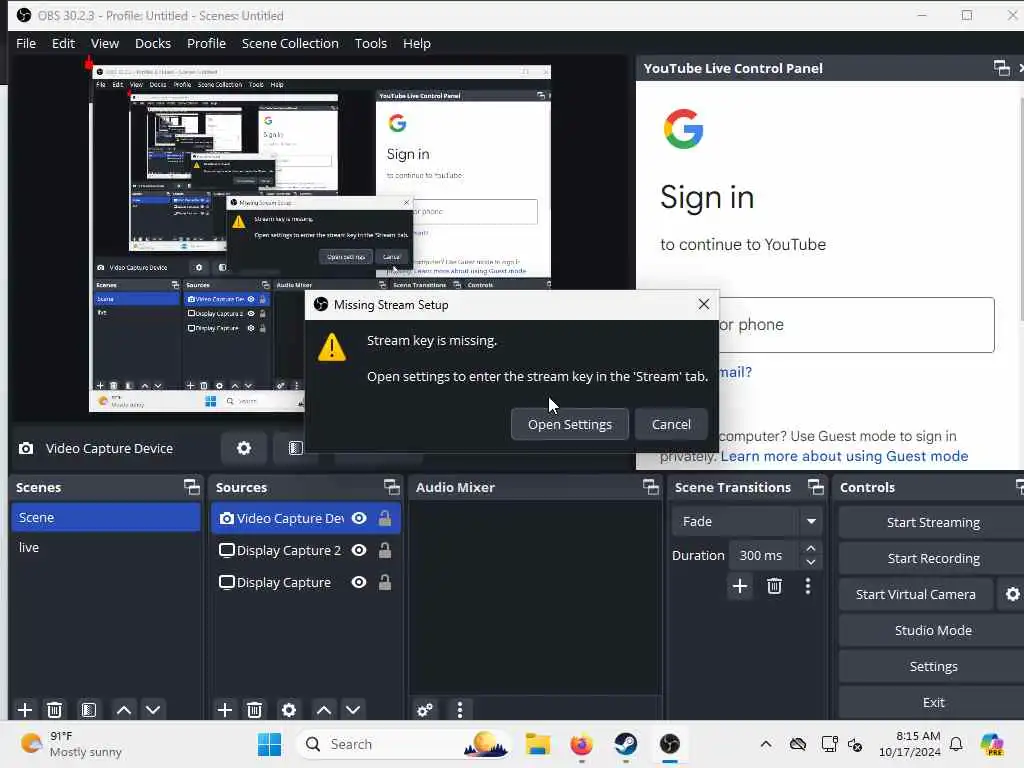
Task: Lock the Display Capture 2 source
Action: 385,550
